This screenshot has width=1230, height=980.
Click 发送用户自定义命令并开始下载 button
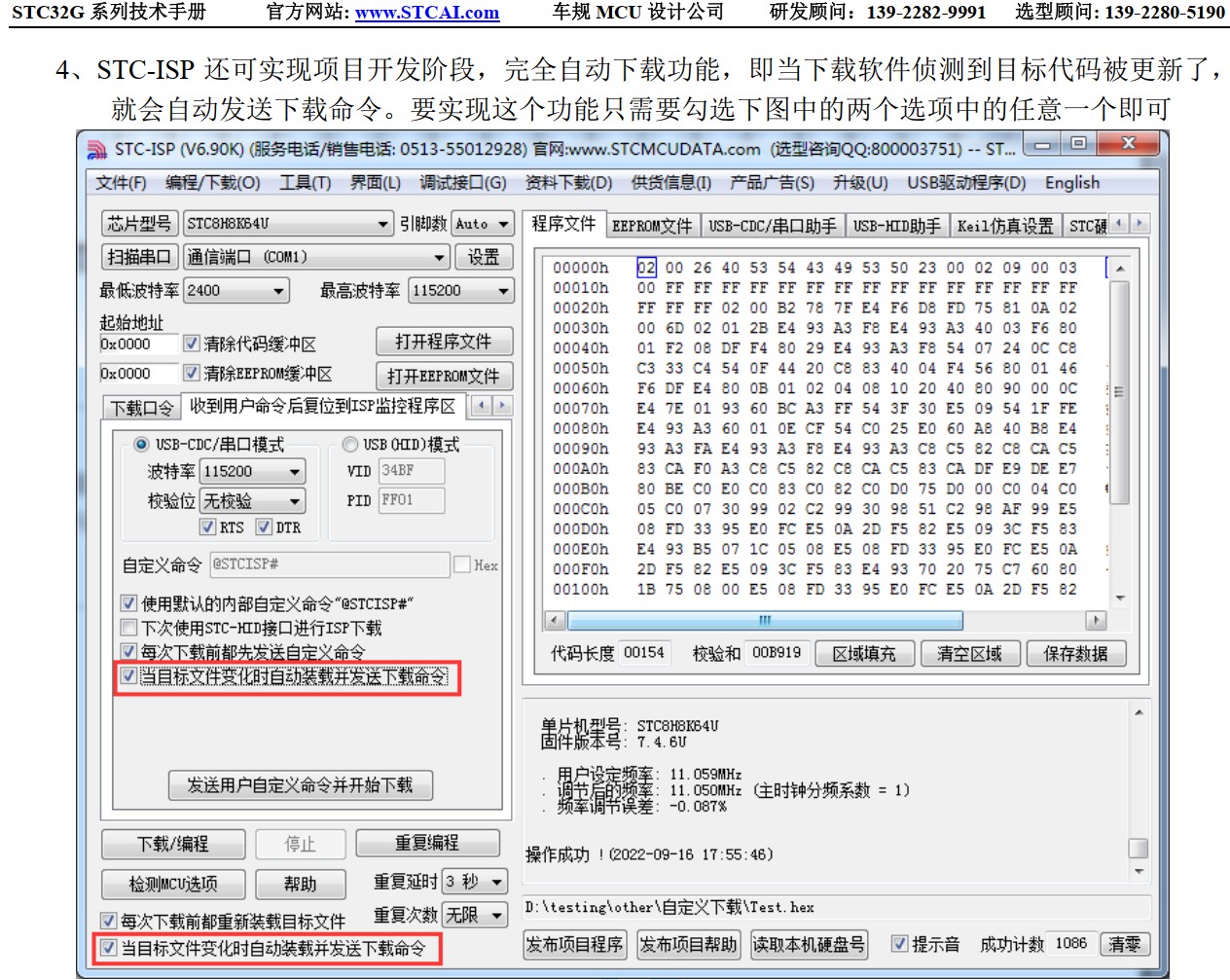(x=300, y=785)
